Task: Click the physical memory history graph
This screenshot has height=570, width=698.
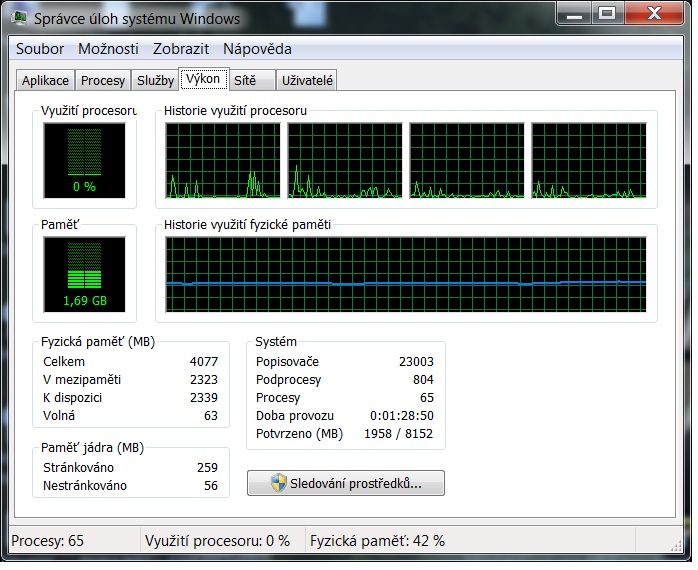Action: (406, 275)
